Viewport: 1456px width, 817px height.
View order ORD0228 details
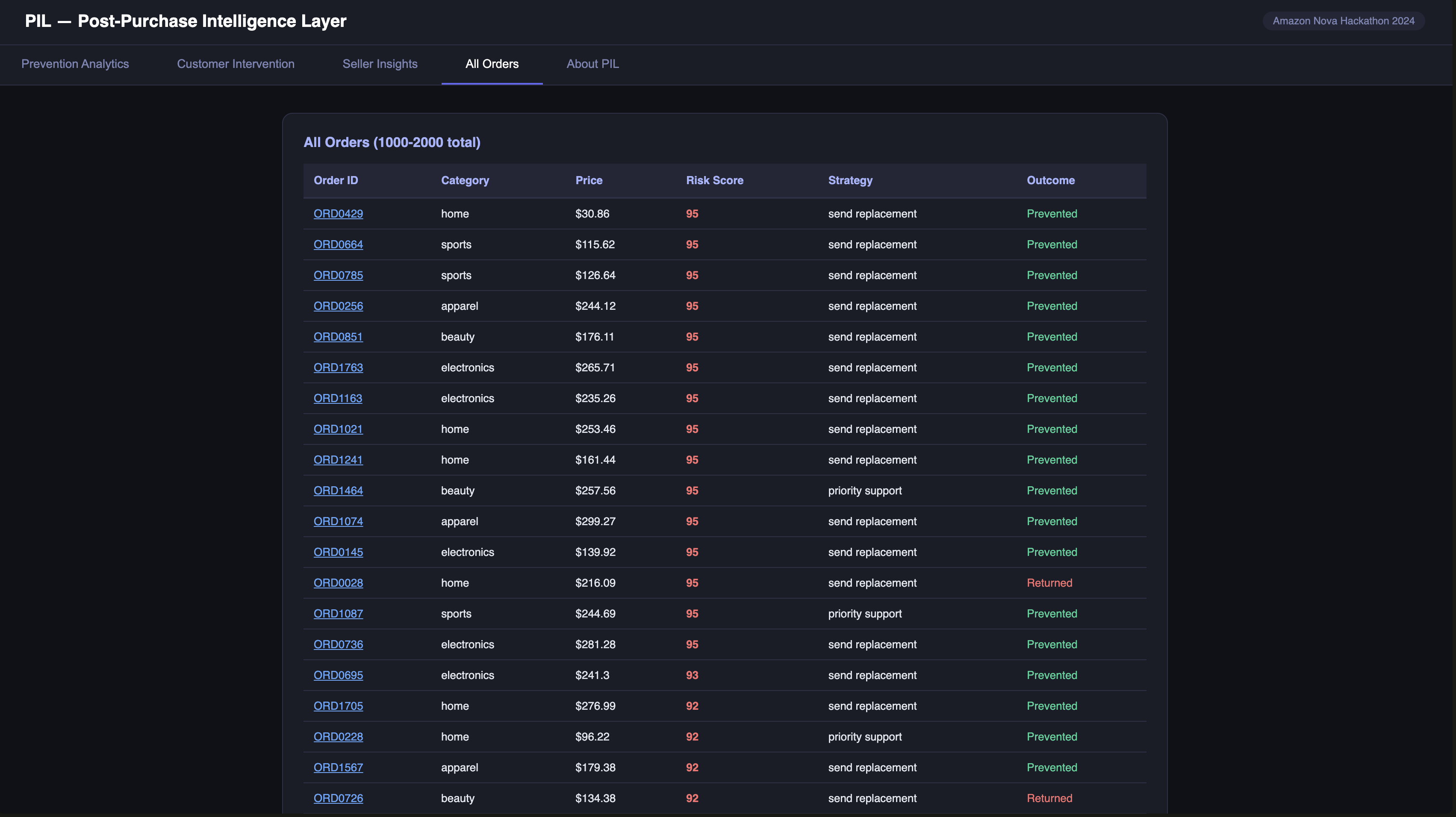[338, 737]
